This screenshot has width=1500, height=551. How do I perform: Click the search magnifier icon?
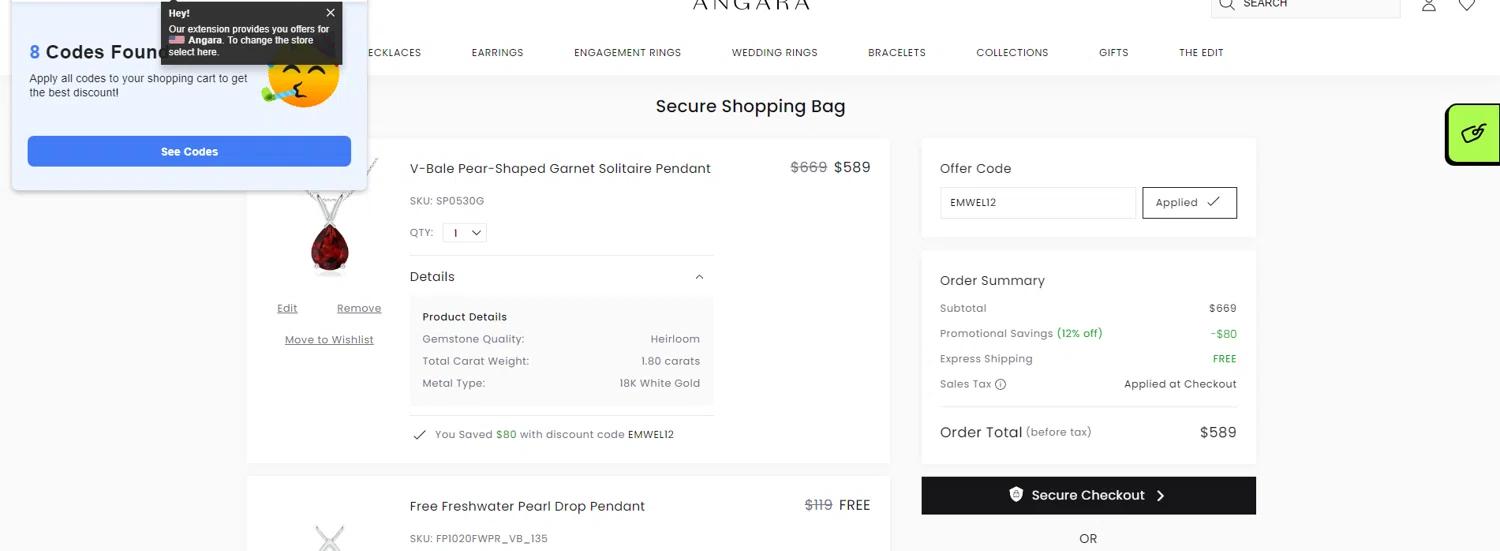[x=1226, y=5]
